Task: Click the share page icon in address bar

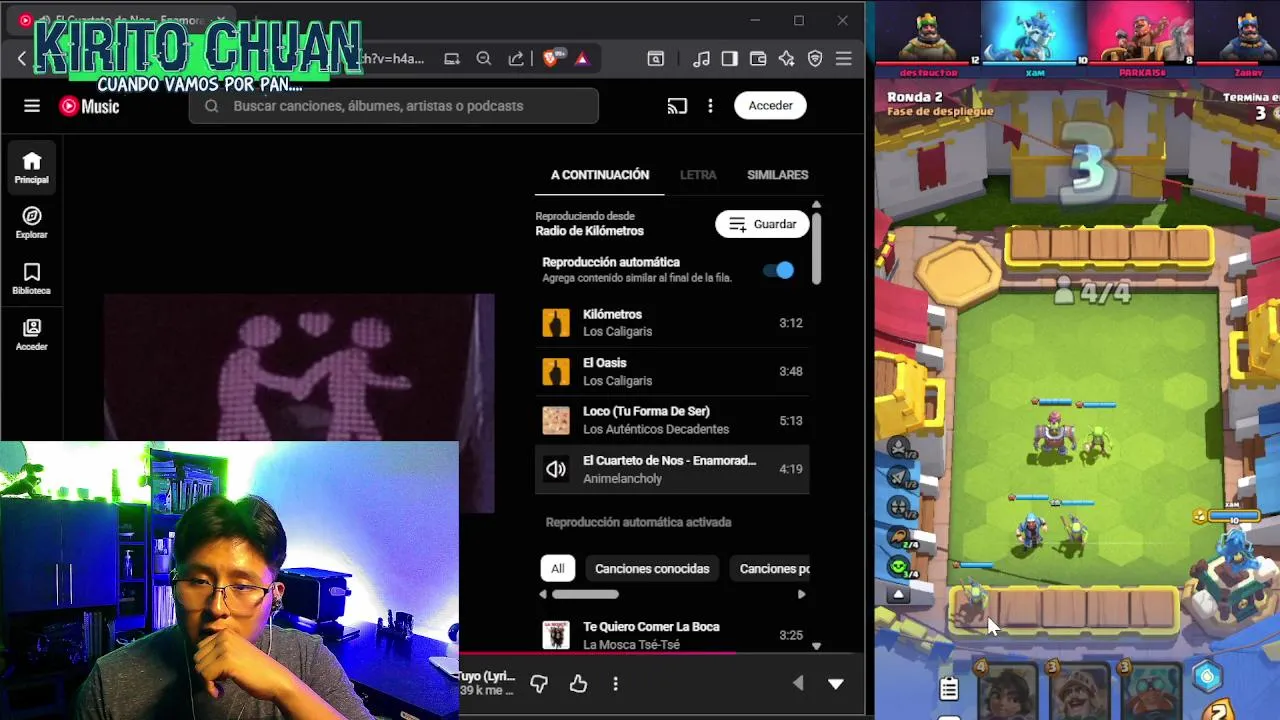Action: click(x=516, y=59)
